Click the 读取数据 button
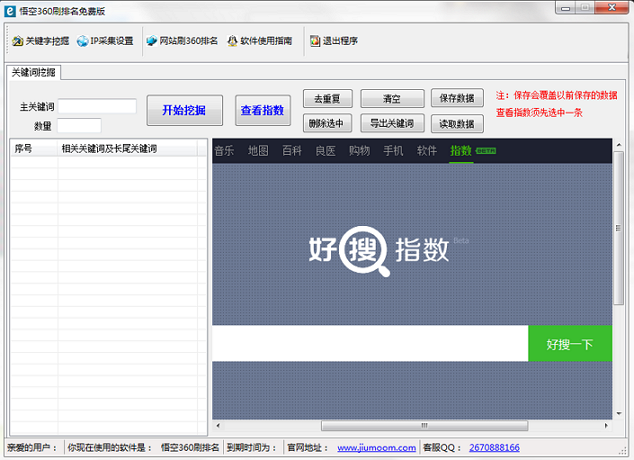The image size is (634, 460). [x=457, y=124]
